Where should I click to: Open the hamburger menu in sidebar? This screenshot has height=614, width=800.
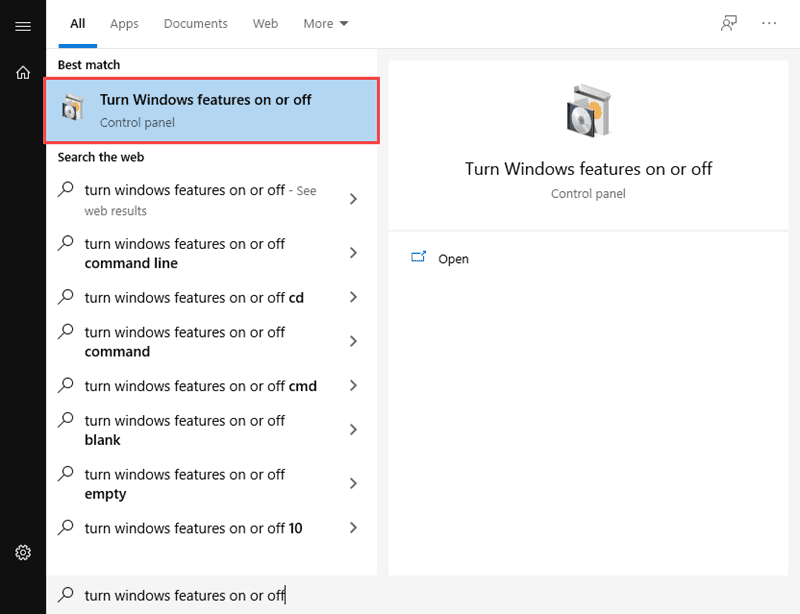tap(23, 26)
